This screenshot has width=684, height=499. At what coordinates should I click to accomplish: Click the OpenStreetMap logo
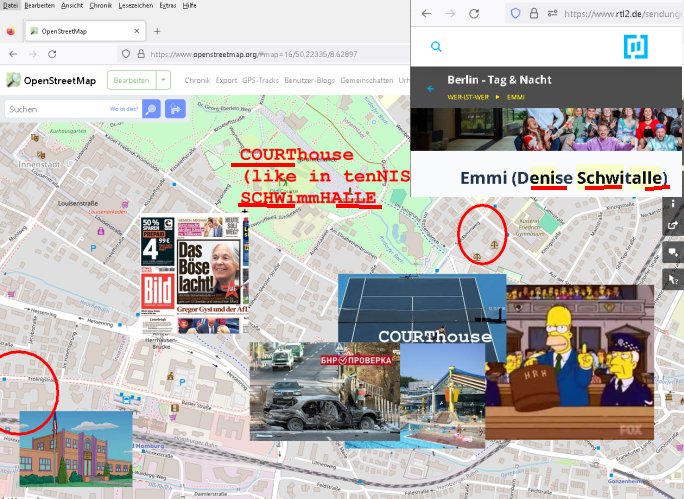point(51,80)
